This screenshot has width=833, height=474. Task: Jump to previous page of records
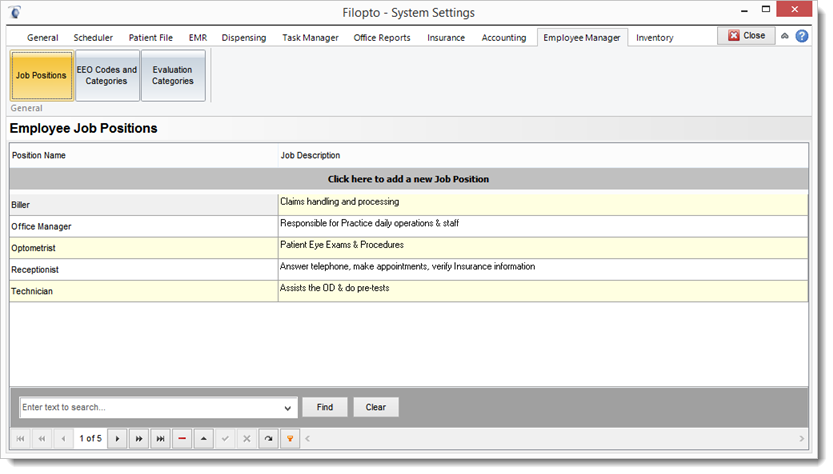[x=42, y=439]
